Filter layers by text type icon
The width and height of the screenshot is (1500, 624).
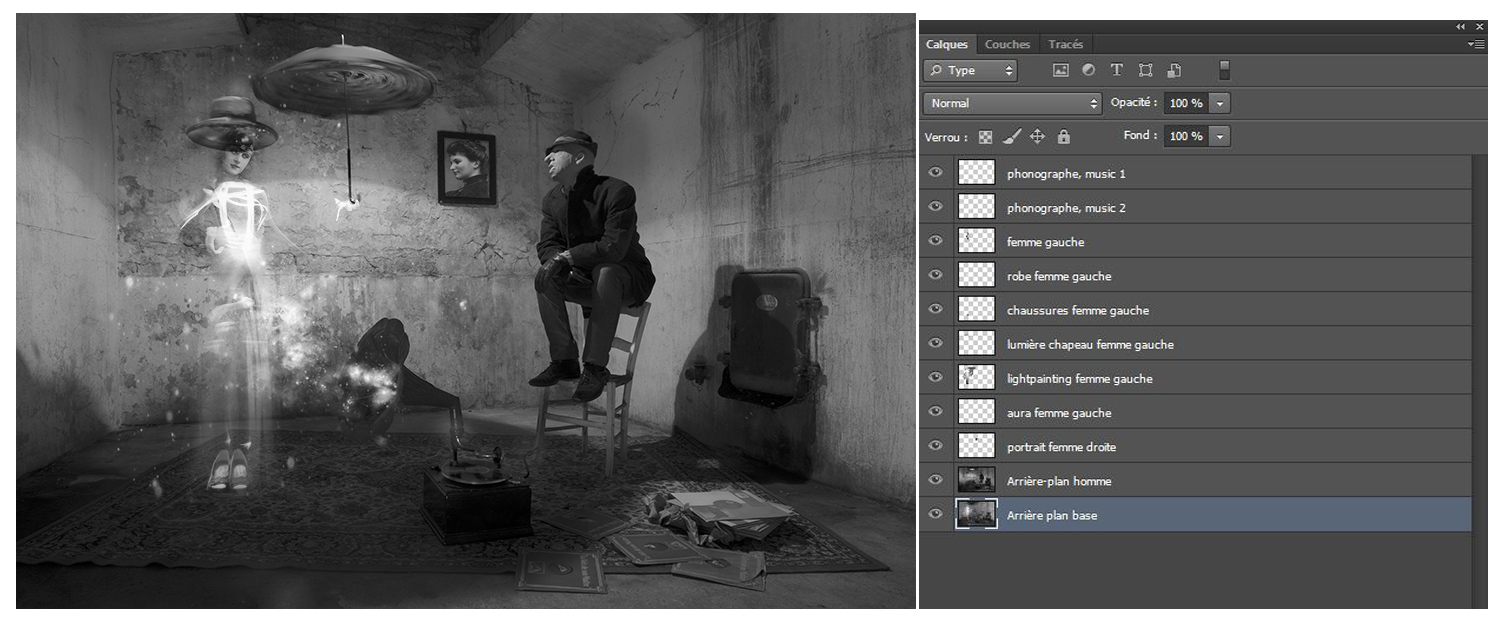1117,70
